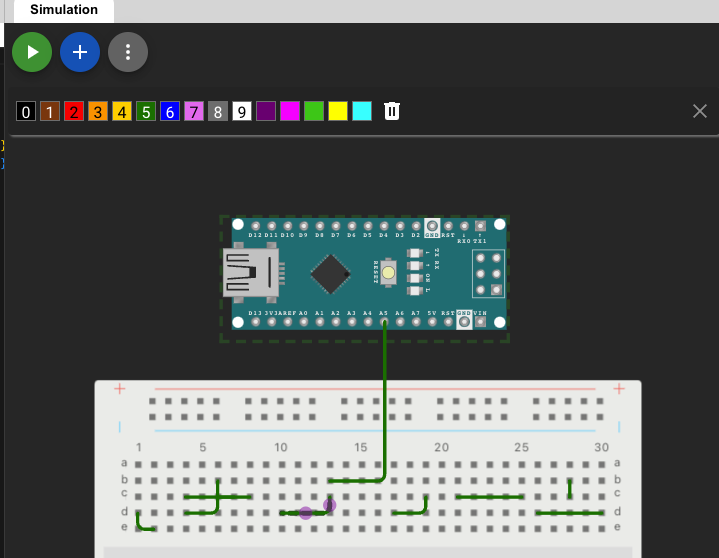This screenshot has width=719, height=558.
Task: Select the cyan color swatch
Action: [x=362, y=111]
